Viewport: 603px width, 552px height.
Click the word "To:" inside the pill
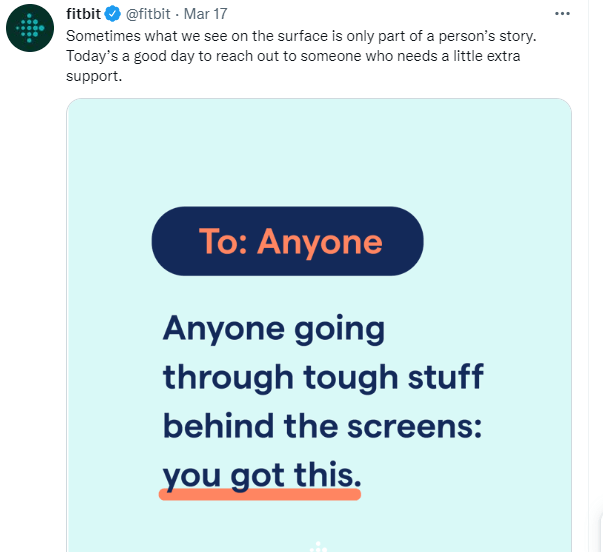[x=223, y=242]
